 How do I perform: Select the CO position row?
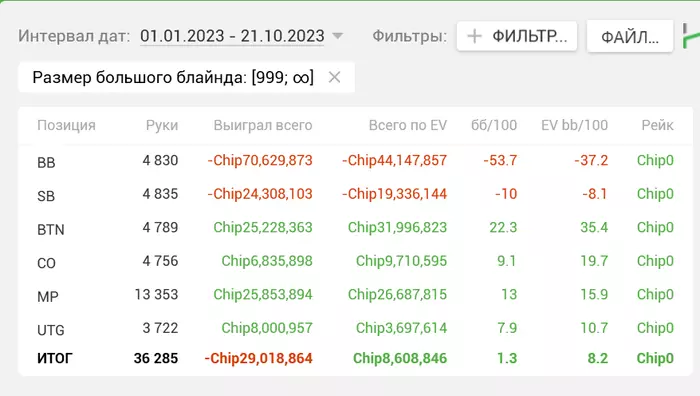(x=355, y=261)
